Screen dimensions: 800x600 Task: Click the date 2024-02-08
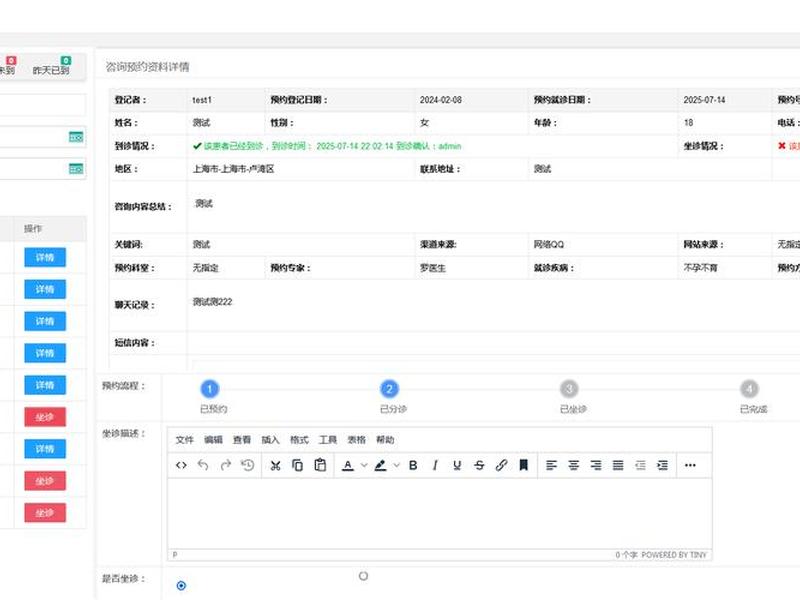(x=441, y=100)
